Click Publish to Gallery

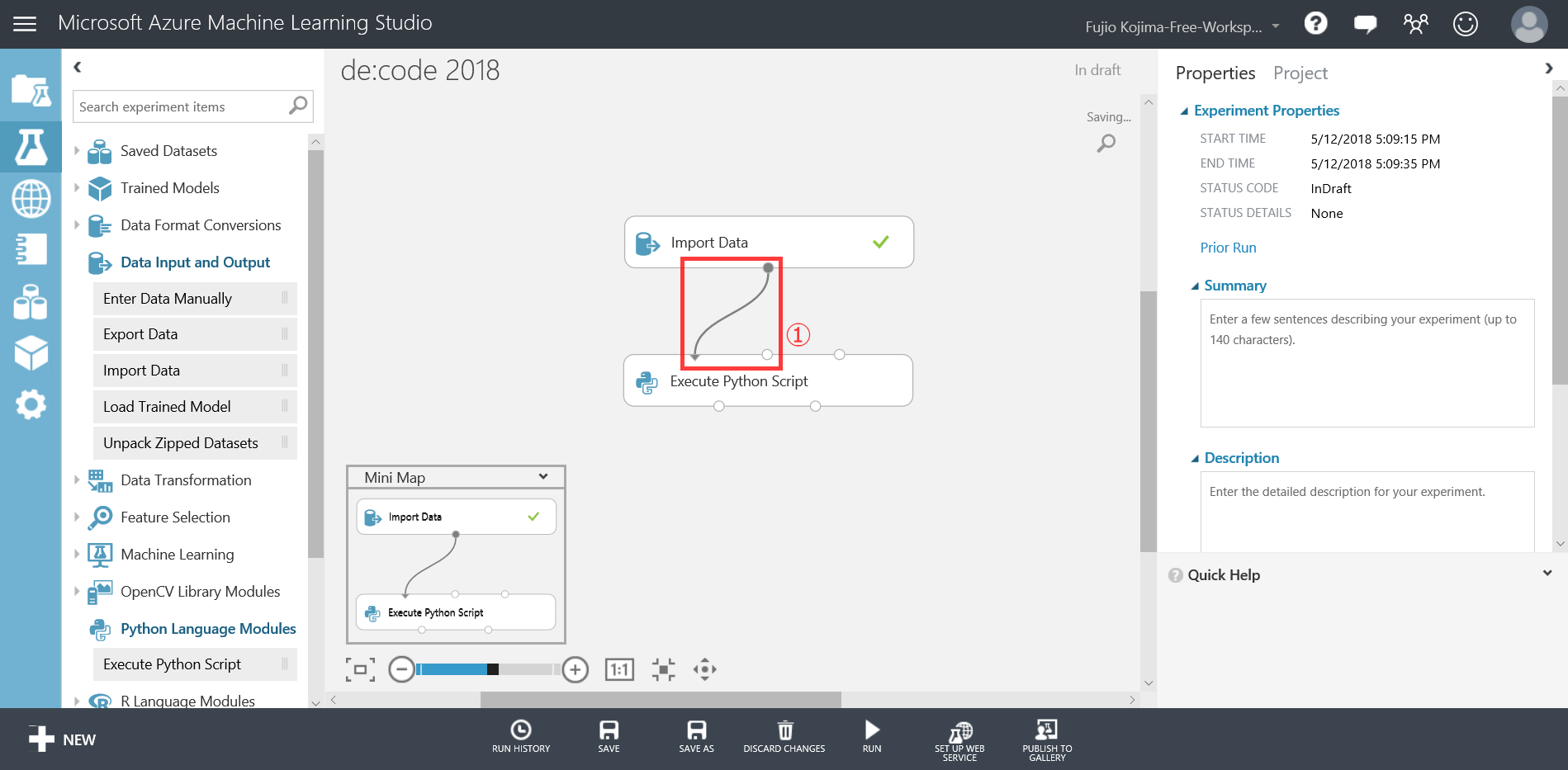[x=1047, y=740]
